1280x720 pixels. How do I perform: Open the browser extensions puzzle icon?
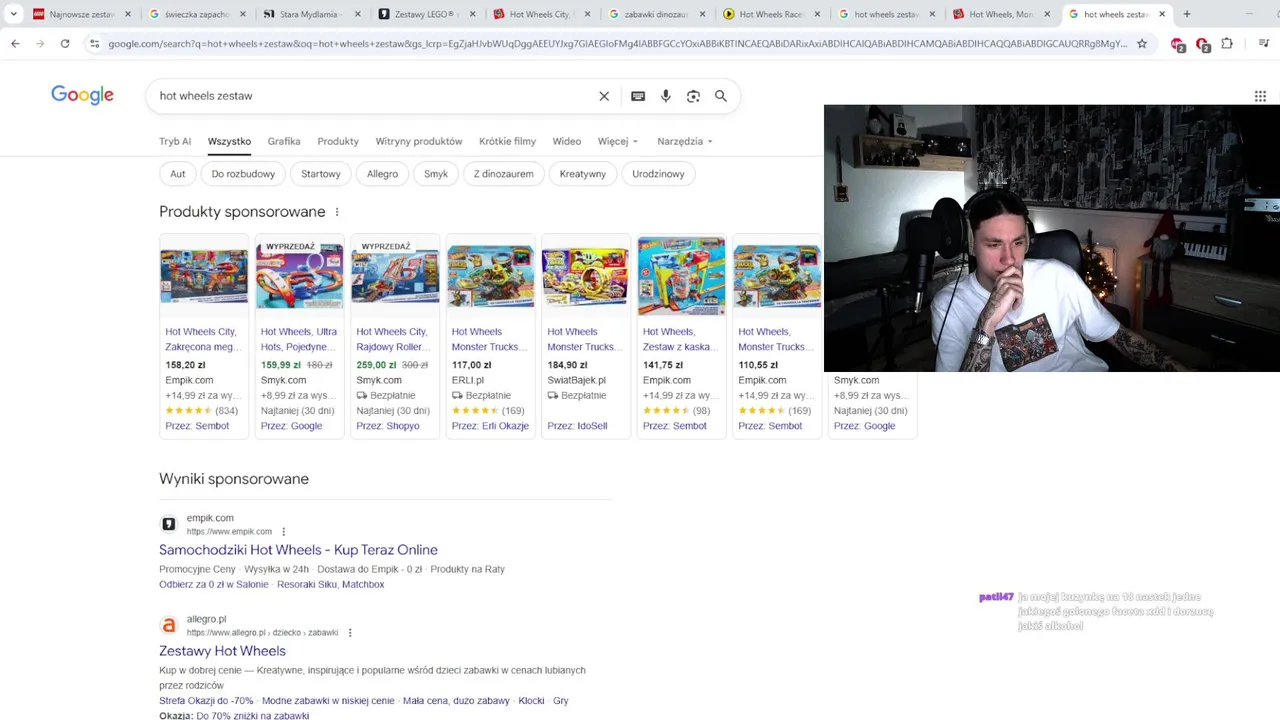pyautogui.click(x=1227, y=44)
